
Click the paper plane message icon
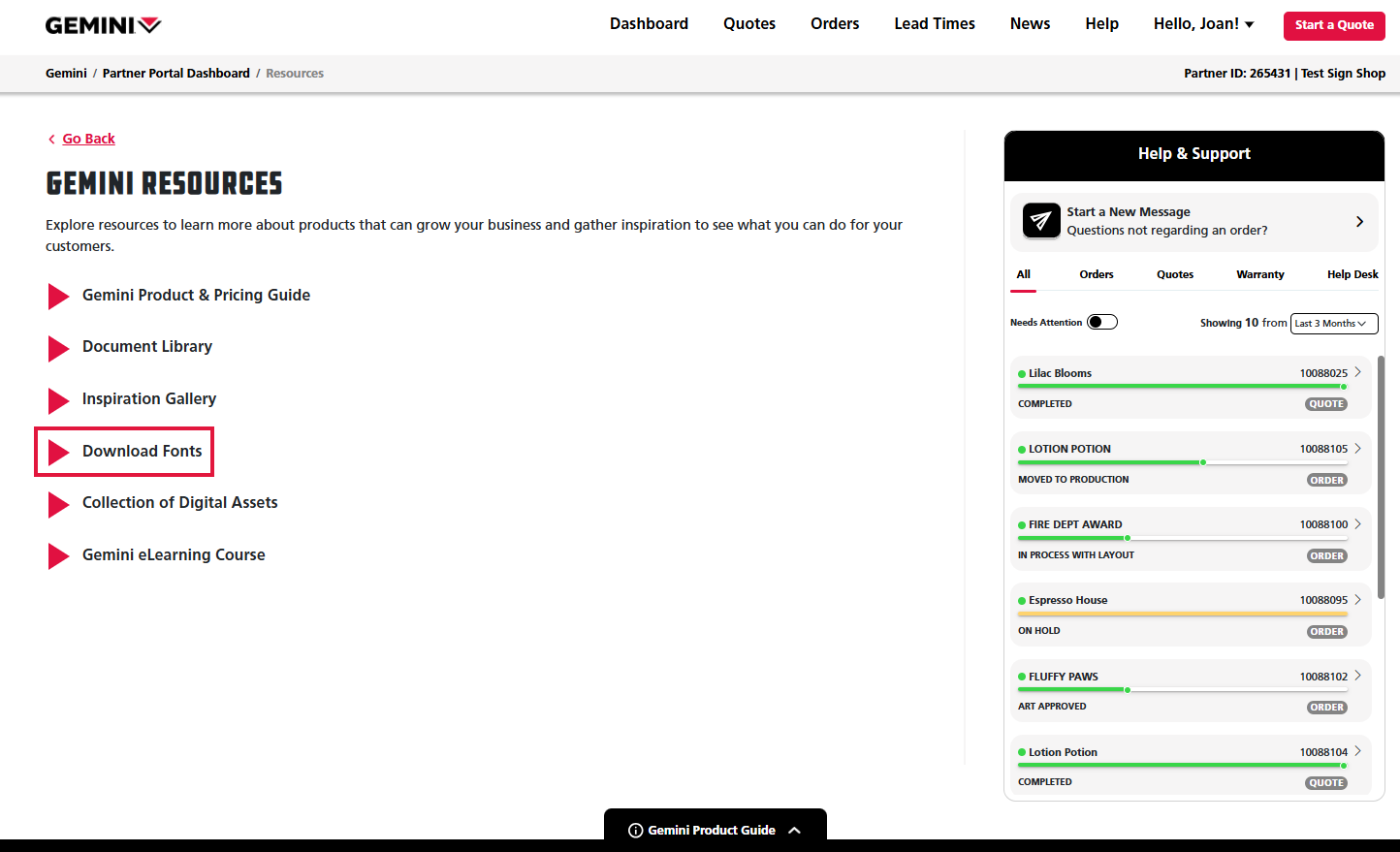pyautogui.click(x=1041, y=221)
